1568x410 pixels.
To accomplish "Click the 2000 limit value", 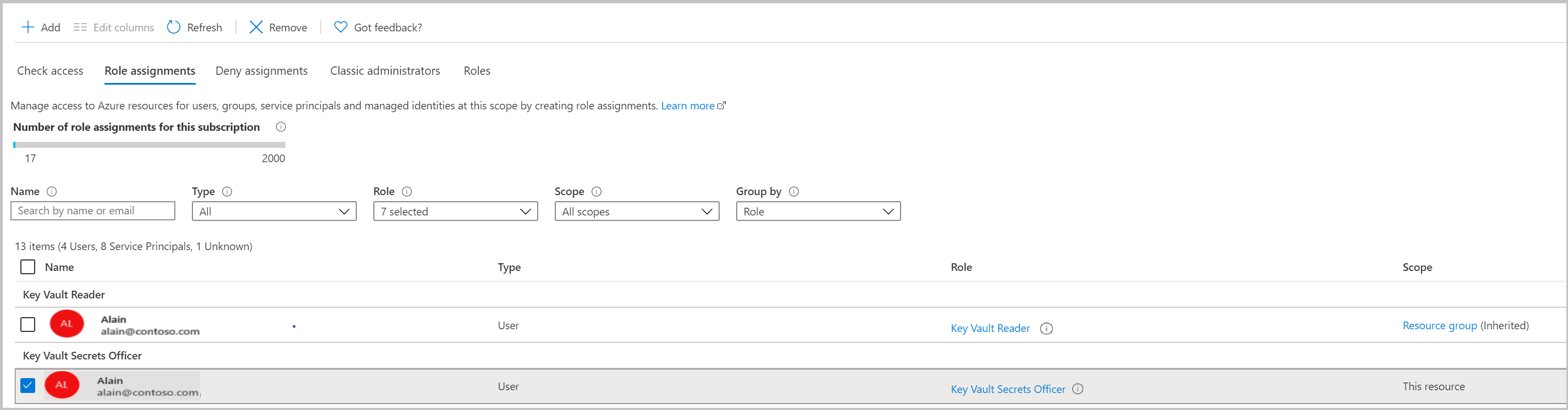I will tap(273, 158).
